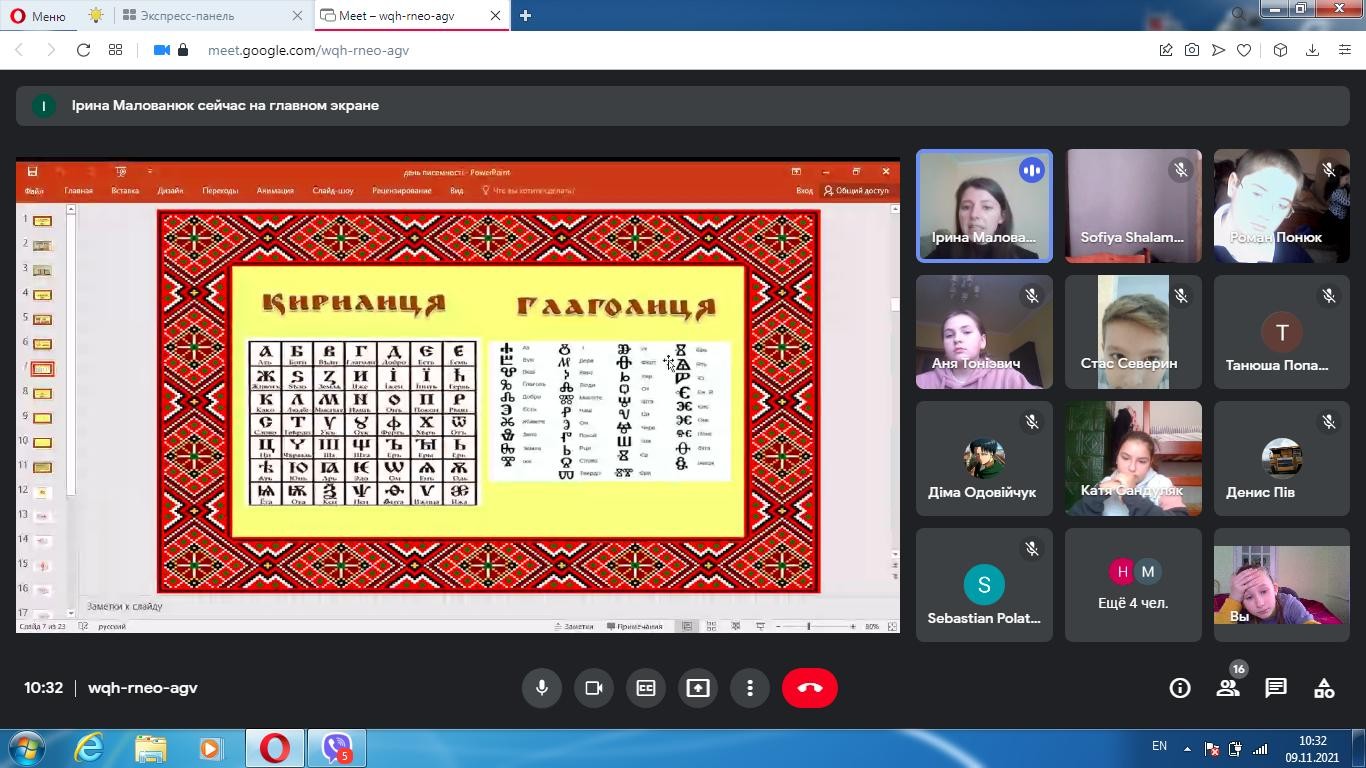
Task: Switch to Meet – wqh-rneo-agv tab
Action: click(x=413, y=16)
